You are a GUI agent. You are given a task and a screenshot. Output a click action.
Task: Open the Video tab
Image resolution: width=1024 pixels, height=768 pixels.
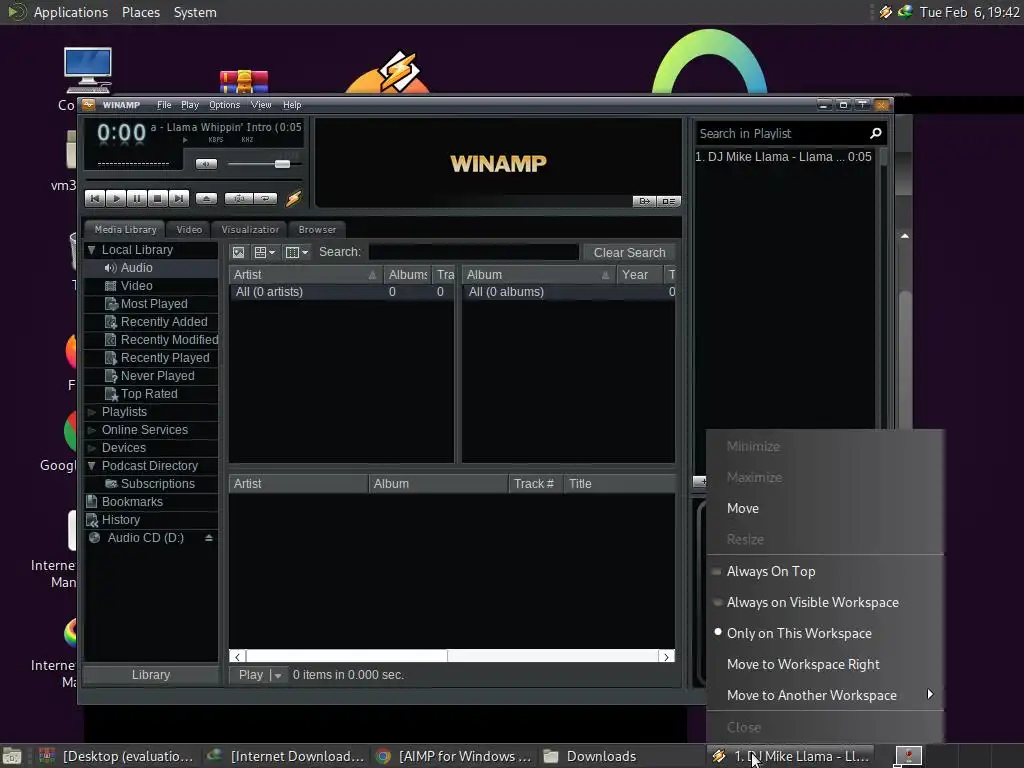[x=189, y=229]
